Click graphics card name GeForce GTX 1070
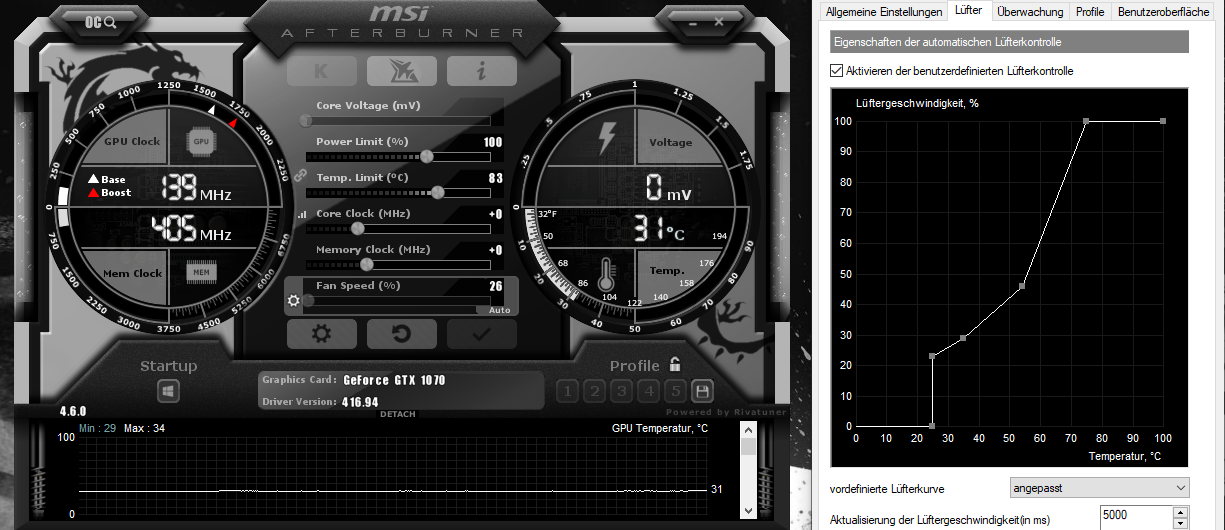 coord(394,380)
